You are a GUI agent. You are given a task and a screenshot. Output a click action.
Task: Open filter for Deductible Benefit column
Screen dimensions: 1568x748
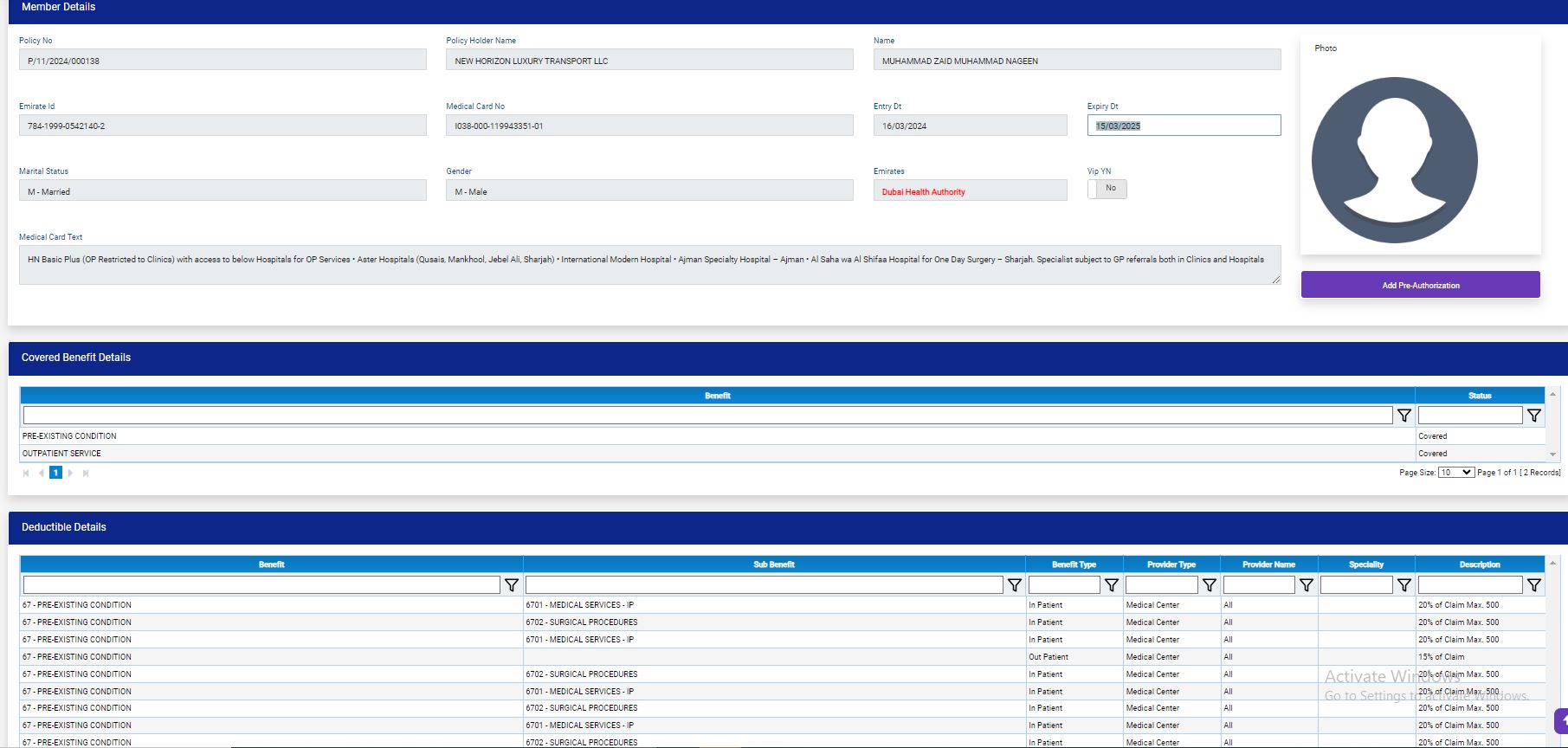511,585
